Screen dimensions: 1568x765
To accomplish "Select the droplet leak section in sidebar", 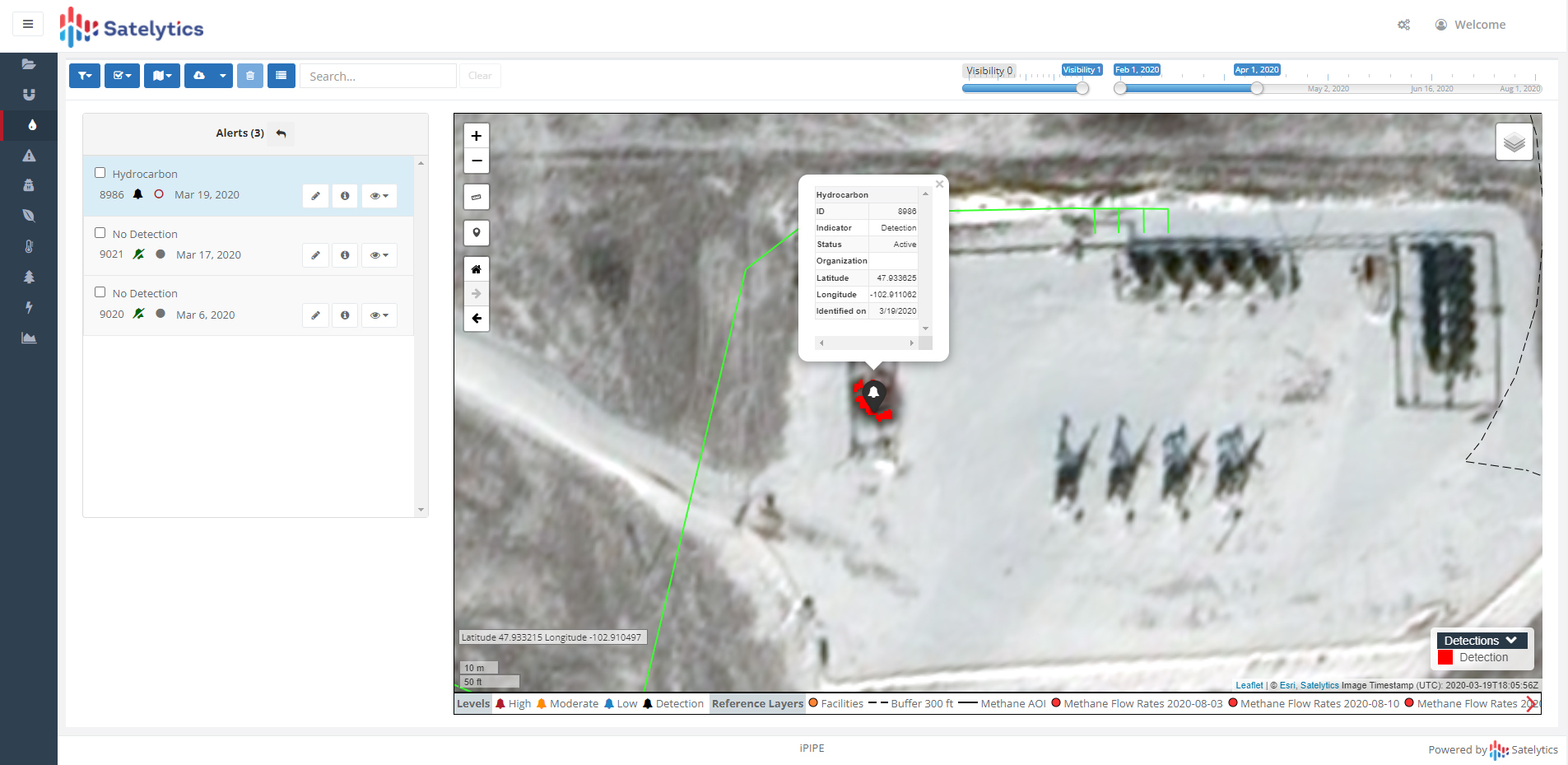I will [31, 125].
